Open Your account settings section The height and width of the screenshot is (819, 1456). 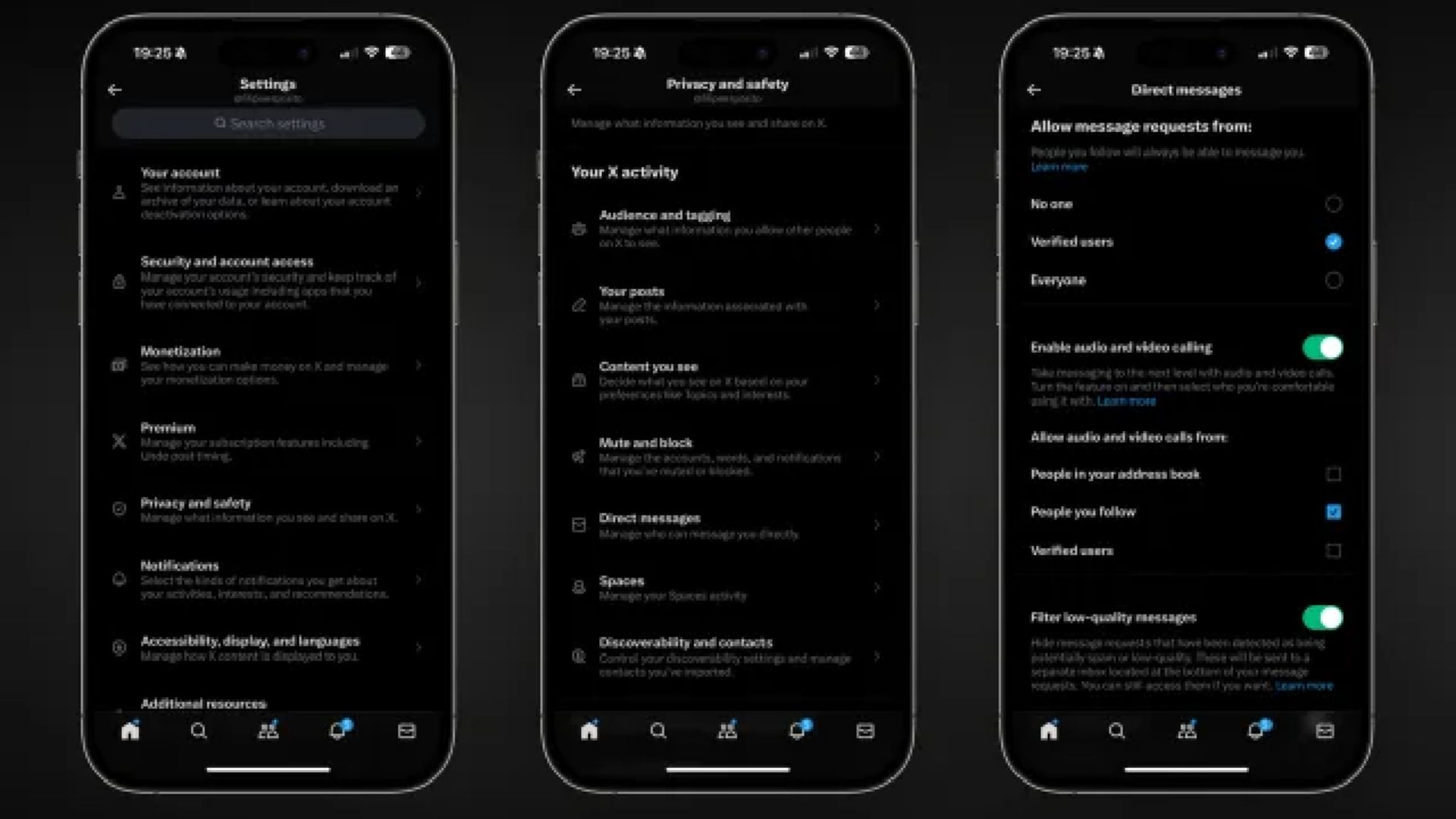click(x=266, y=192)
